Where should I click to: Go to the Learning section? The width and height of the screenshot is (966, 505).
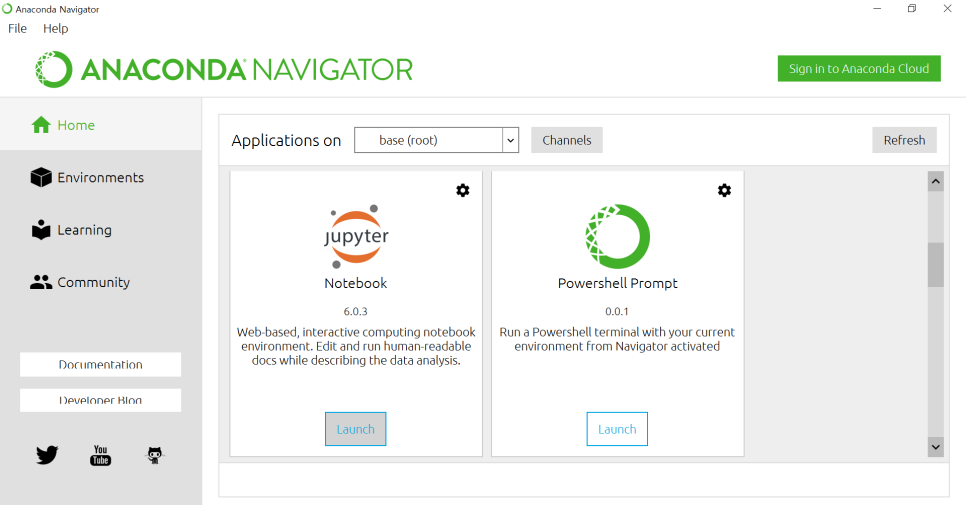click(x=100, y=230)
